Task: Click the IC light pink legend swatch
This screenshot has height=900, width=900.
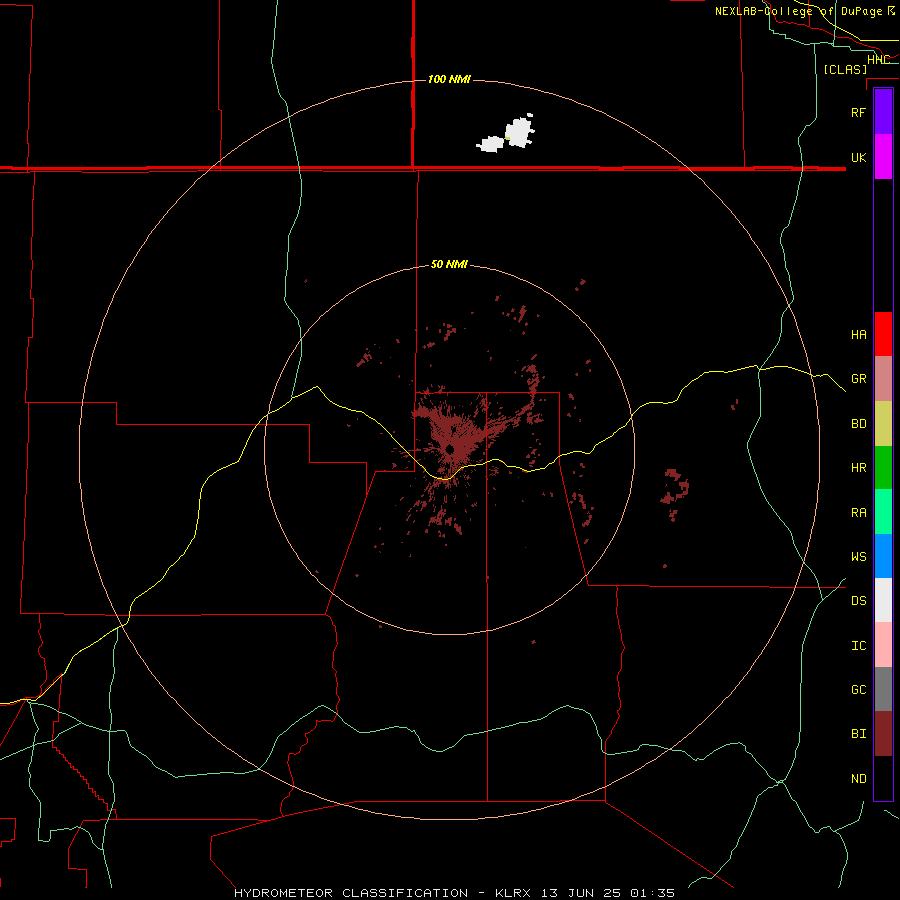Action: point(883,645)
